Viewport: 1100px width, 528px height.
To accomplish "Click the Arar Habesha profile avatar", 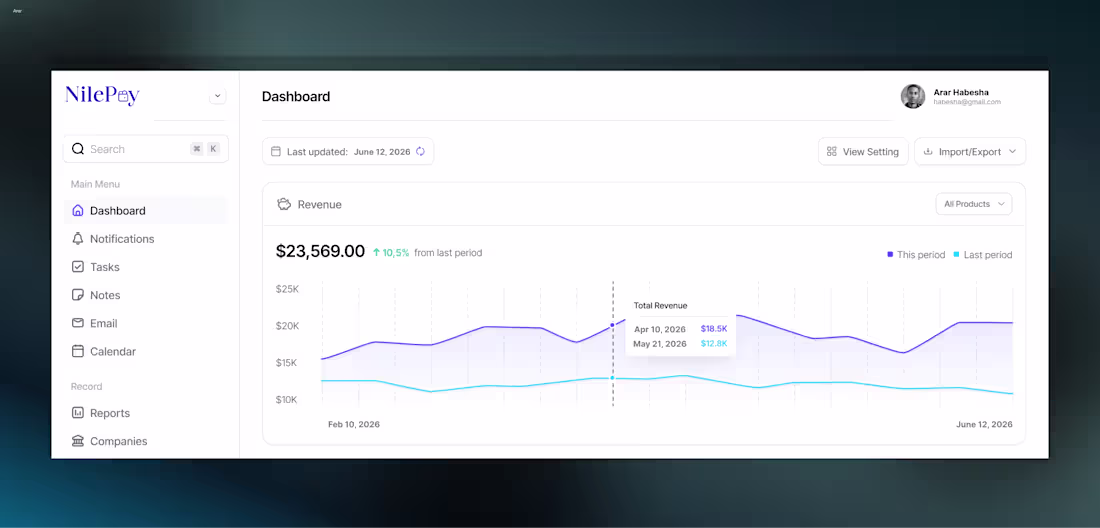I will pyautogui.click(x=913, y=97).
